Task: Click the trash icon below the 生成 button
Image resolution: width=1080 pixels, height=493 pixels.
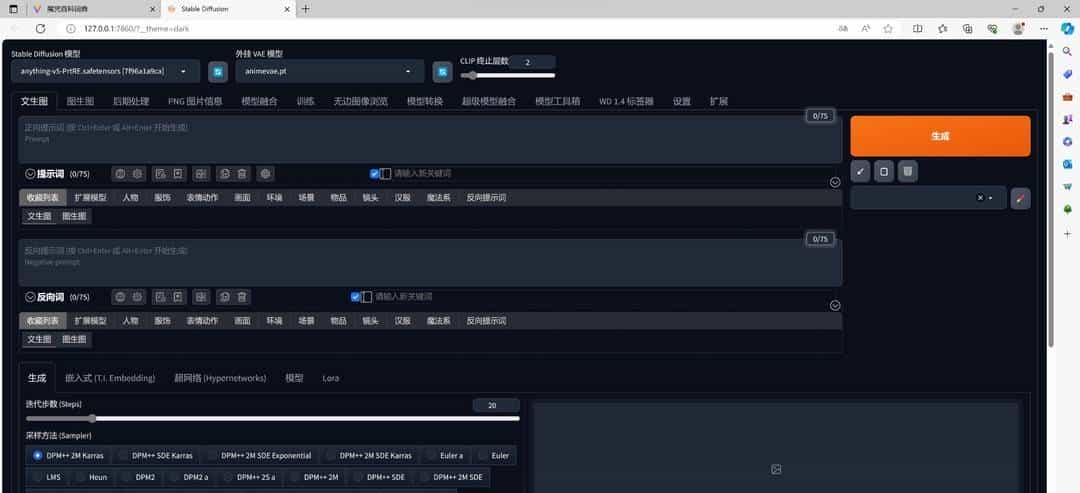Action: (908, 171)
